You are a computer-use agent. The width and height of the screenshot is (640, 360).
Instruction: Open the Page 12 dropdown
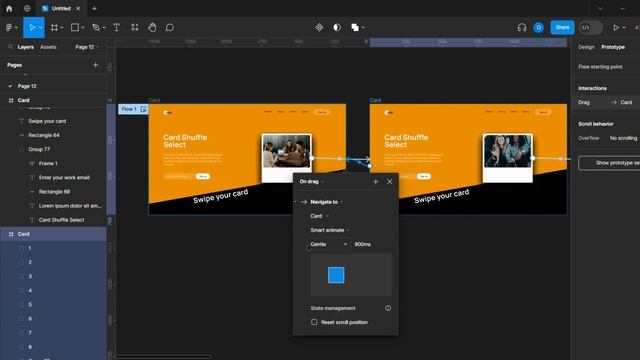click(87, 47)
